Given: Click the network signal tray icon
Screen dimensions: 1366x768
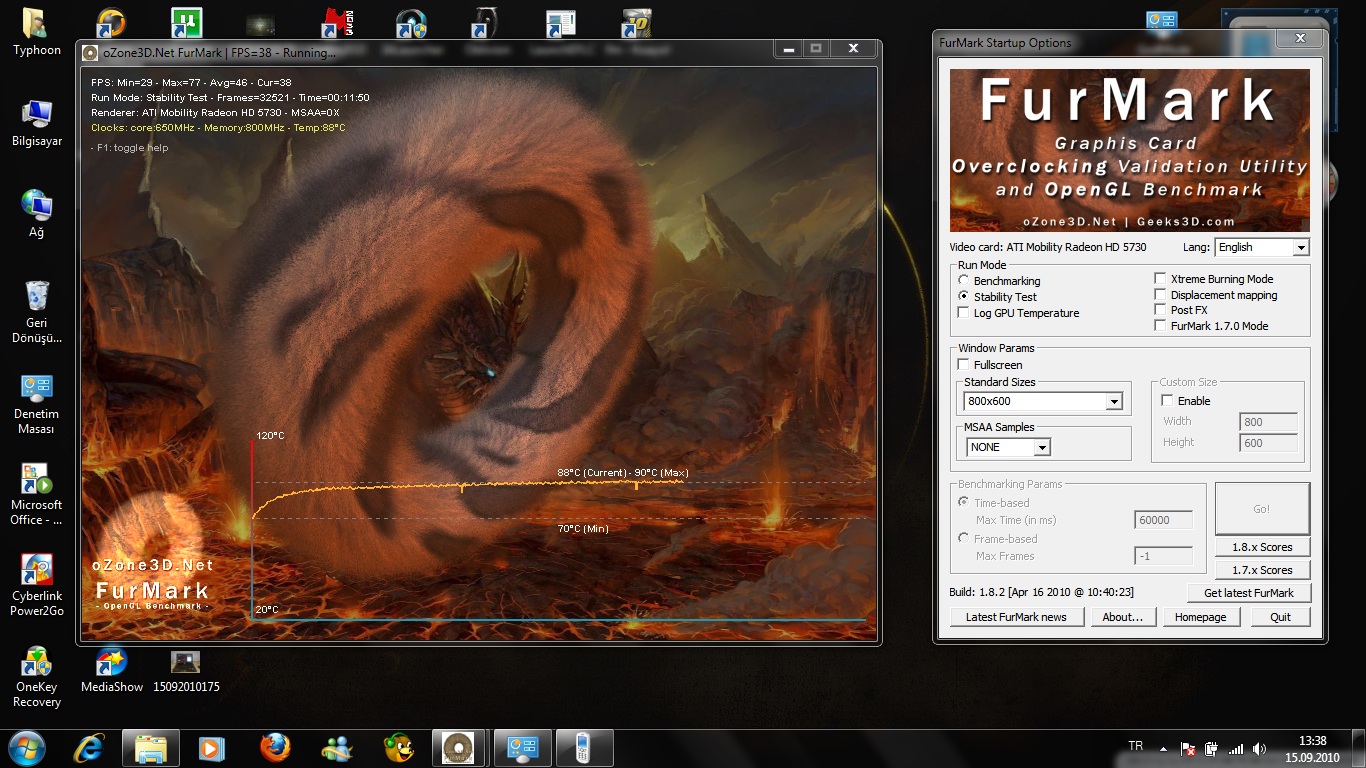Looking at the screenshot, I should tap(1236, 749).
